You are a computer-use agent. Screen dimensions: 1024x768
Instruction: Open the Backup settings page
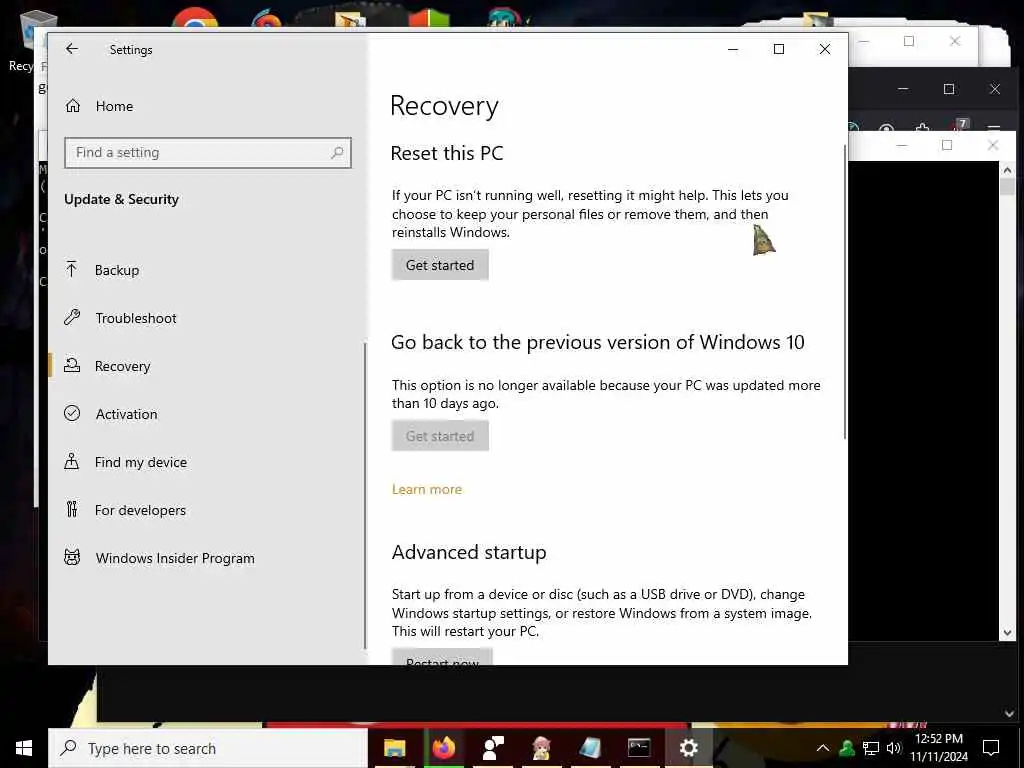(117, 270)
